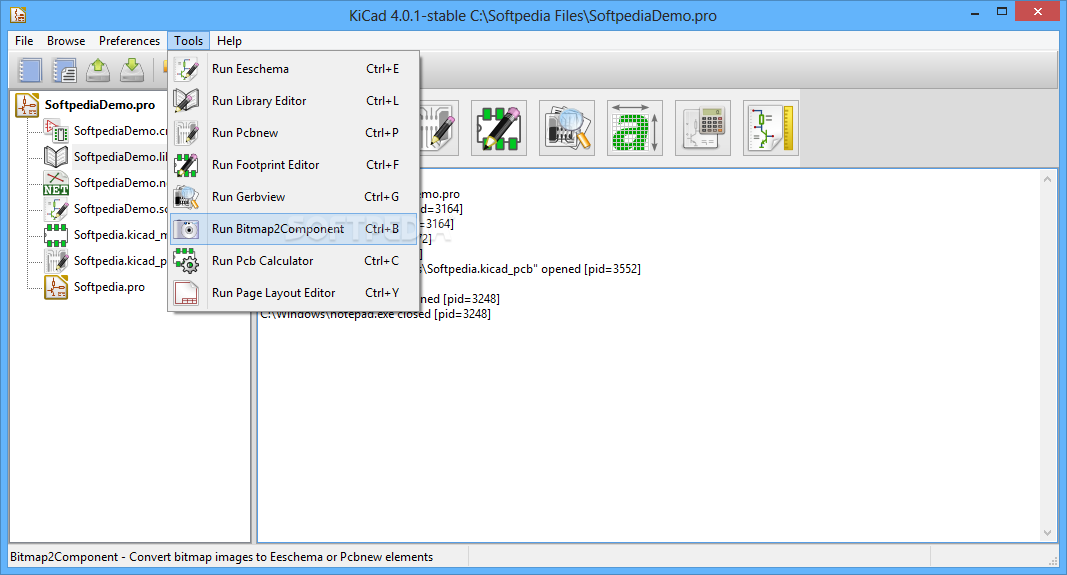Open the Preferences menu
The height and width of the screenshot is (575, 1067).
coord(129,41)
